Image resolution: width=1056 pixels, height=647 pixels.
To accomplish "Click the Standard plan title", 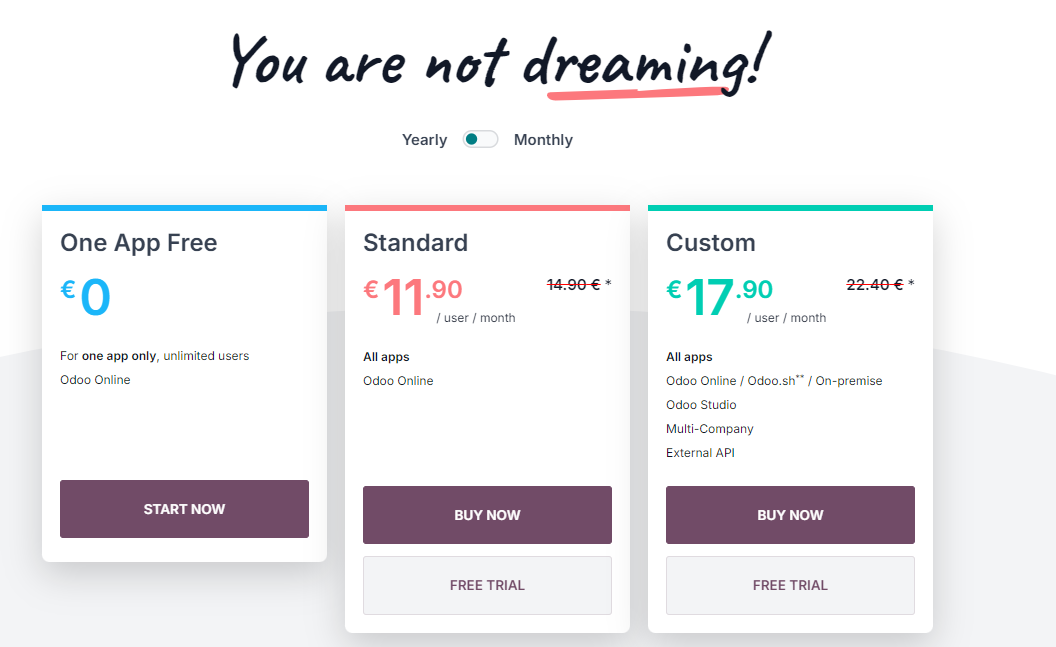I will (x=415, y=243).
